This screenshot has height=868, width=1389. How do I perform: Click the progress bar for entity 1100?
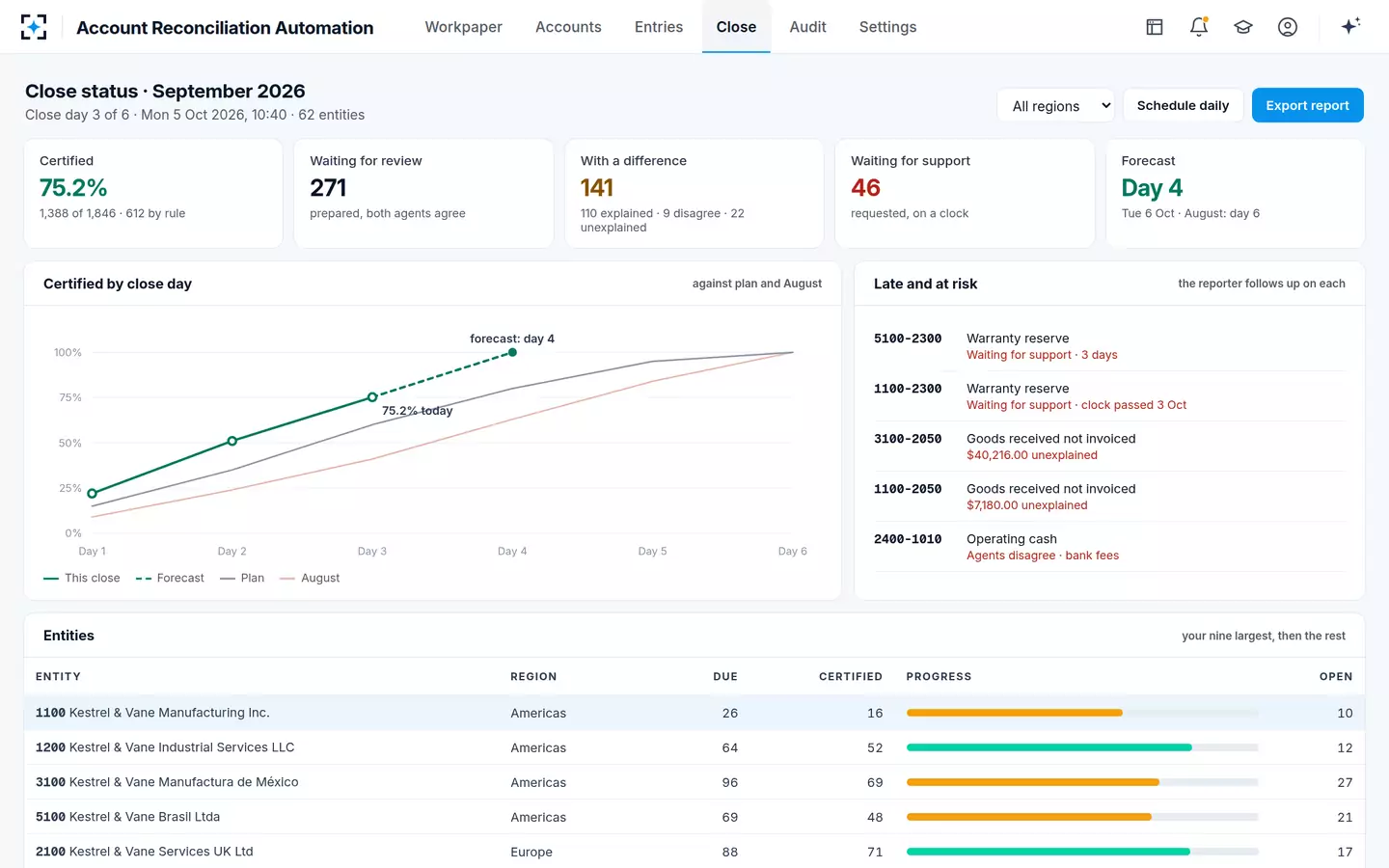pyautogui.click(x=1082, y=713)
